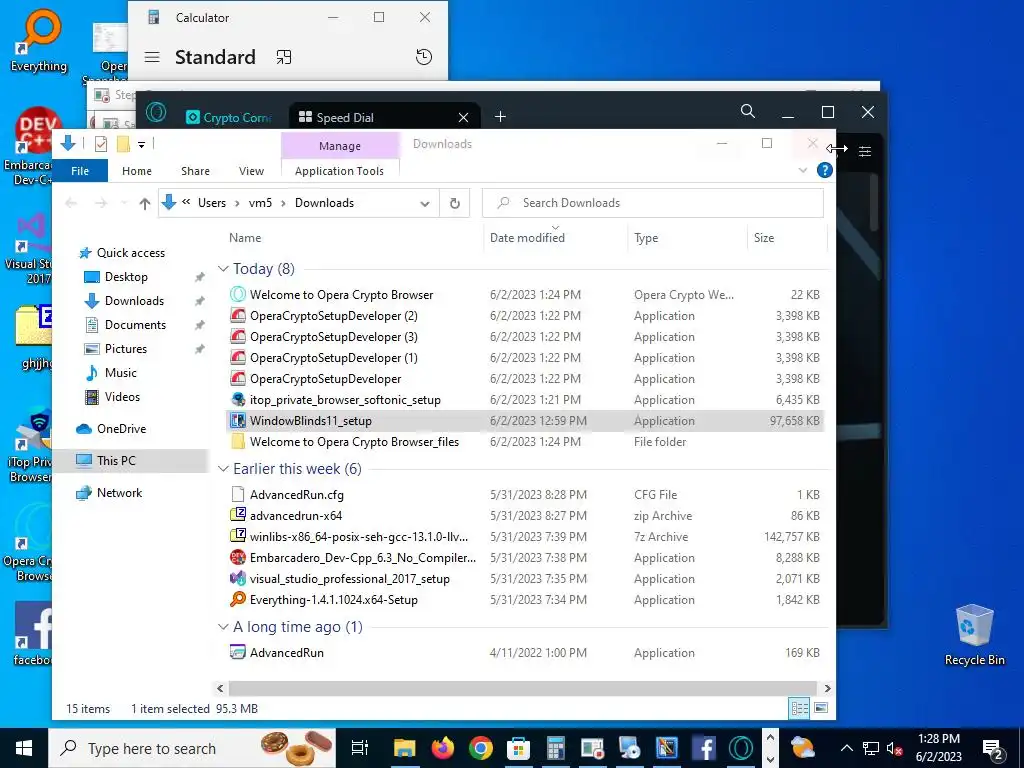The image size is (1024, 768).
Task: Select Network in navigation pane
Action: tap(120, 493)
